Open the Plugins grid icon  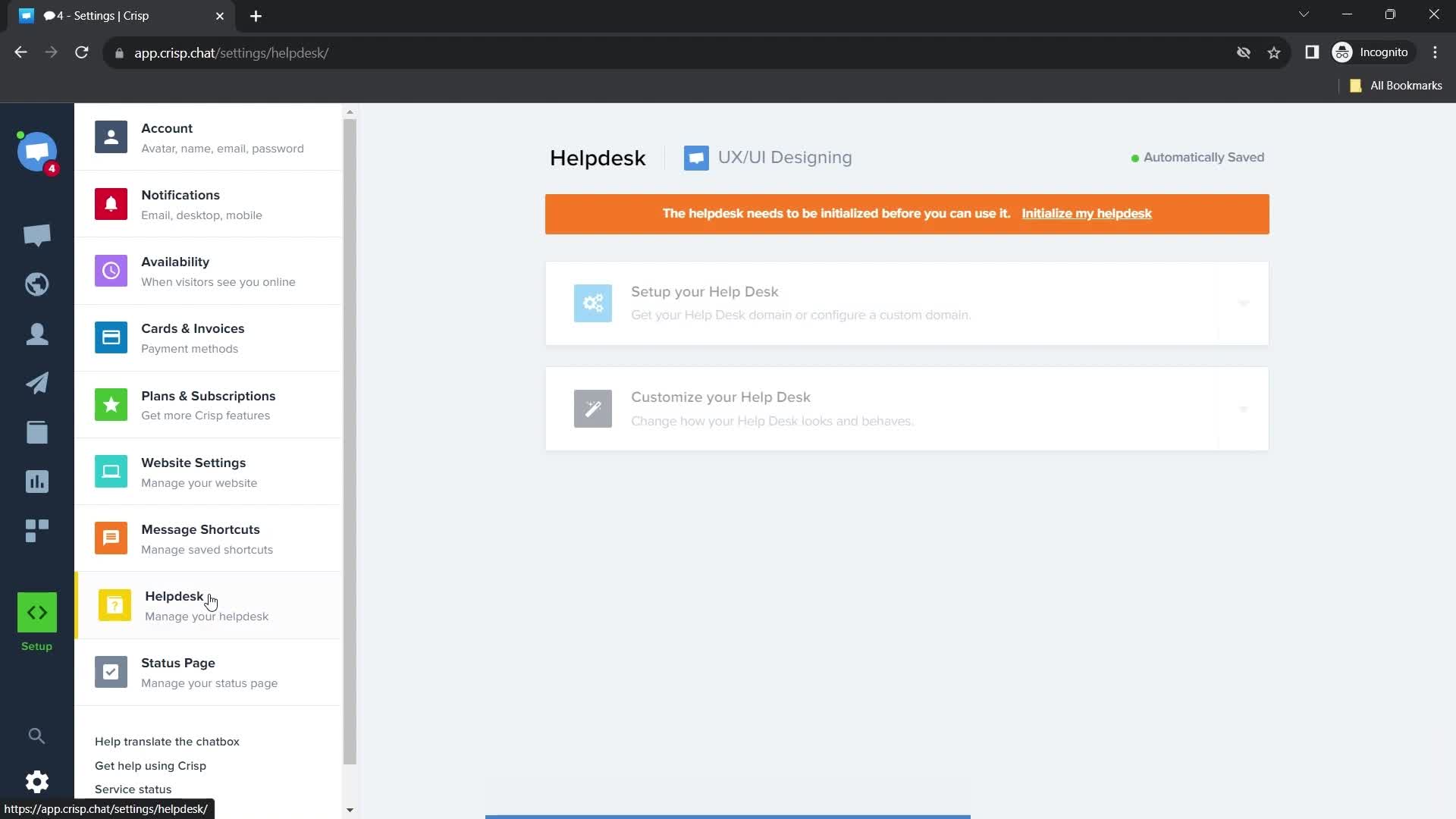(x=36, y=531)
